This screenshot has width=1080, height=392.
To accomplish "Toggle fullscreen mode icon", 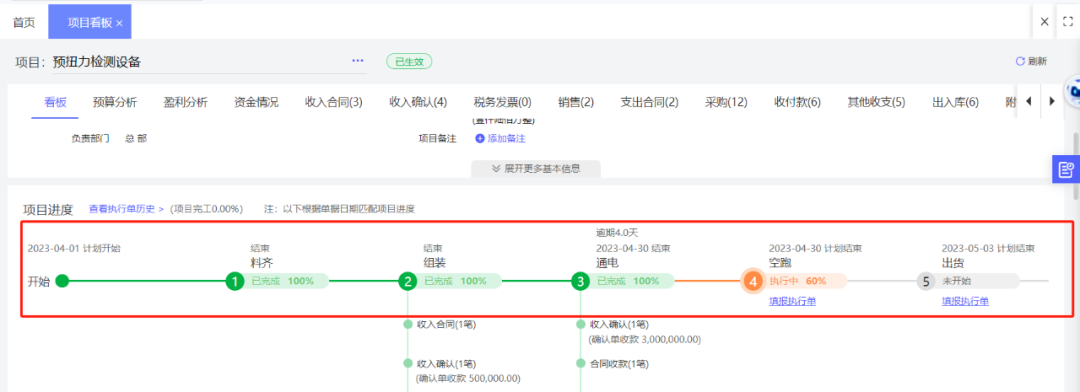I will coord(1068,22).
